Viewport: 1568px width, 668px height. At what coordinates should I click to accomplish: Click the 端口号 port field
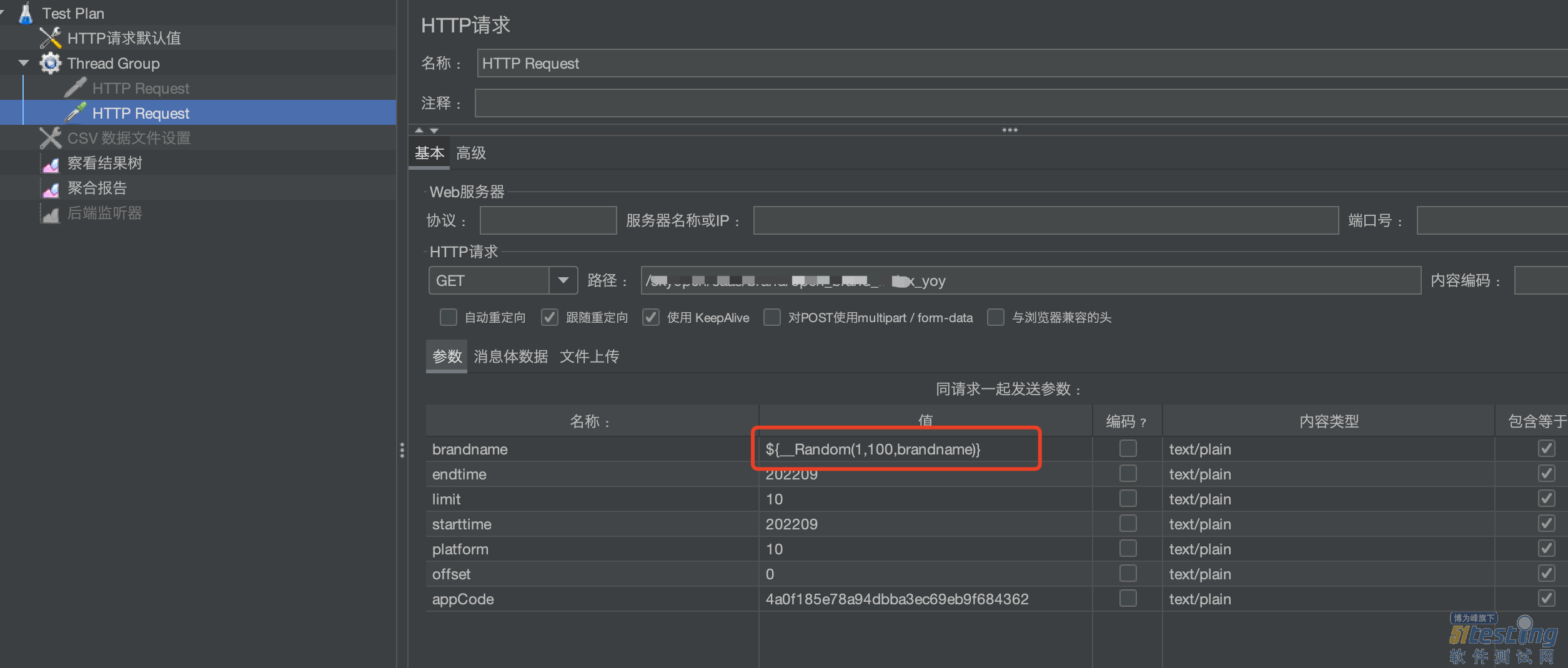[x=1492, y=220]
